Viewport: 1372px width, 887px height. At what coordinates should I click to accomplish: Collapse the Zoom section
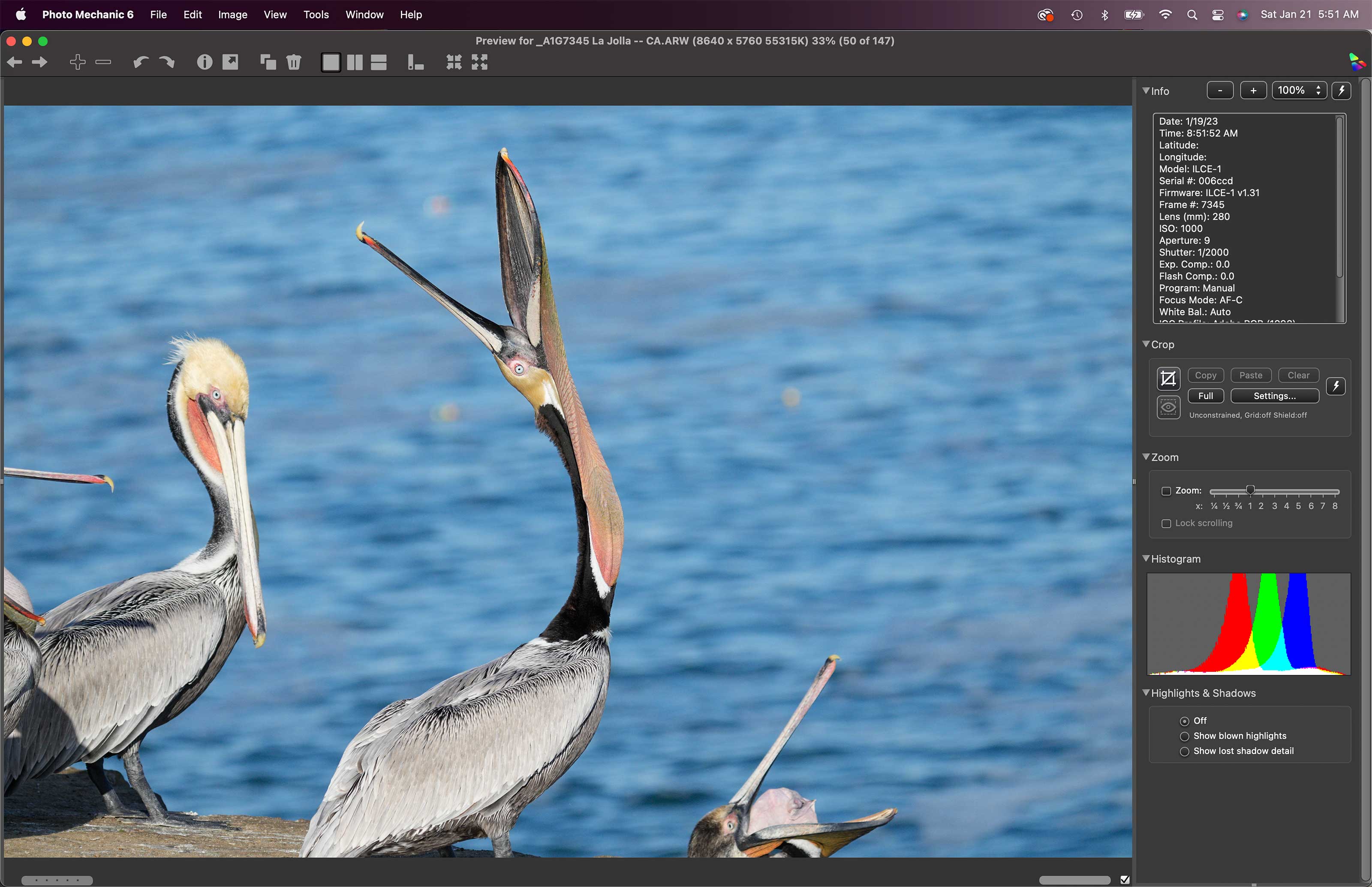[x=1146, y=457]
